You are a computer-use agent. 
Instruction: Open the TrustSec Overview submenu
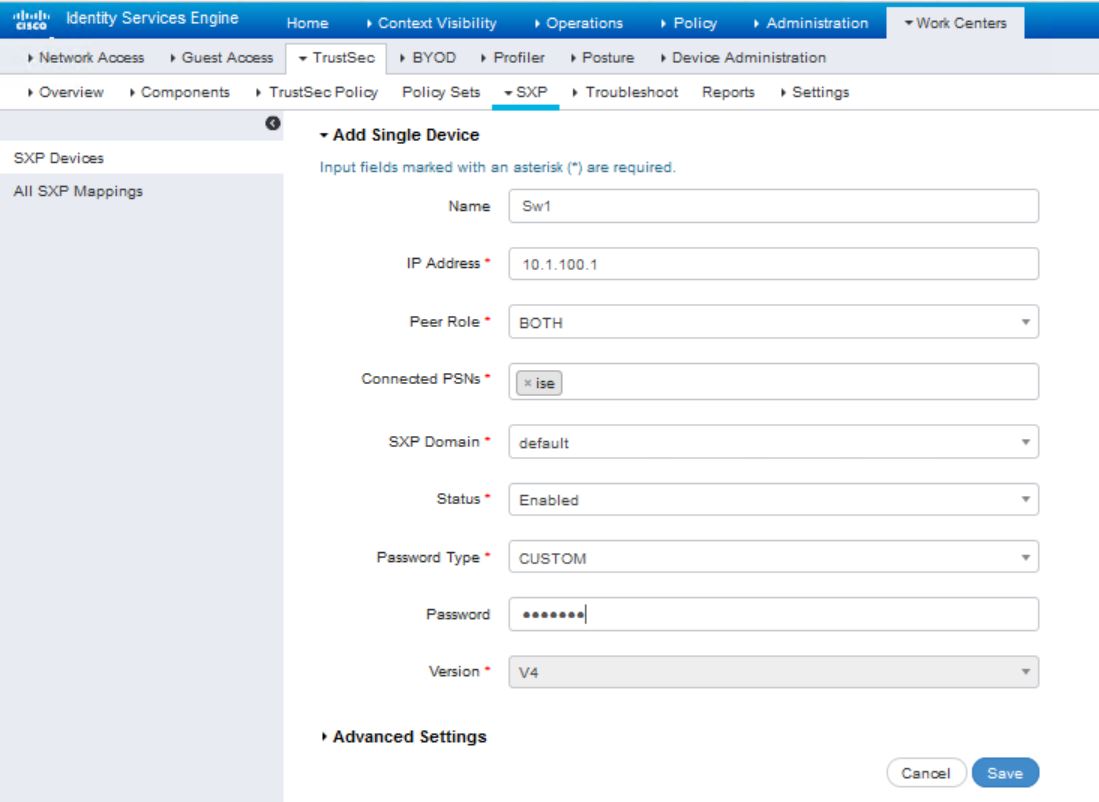65,92
